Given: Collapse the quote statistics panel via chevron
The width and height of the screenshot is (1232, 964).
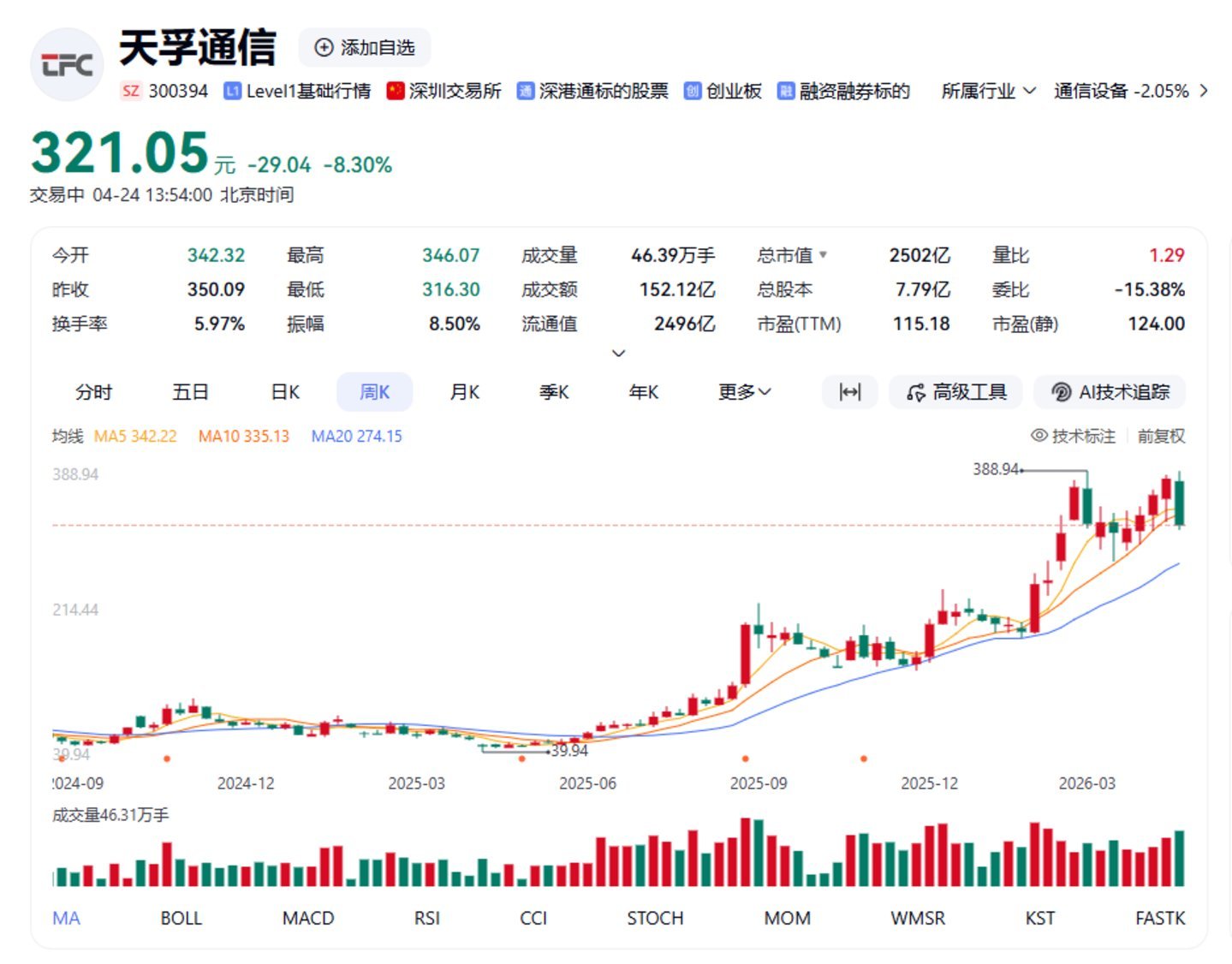Looking at the screenshot, I should click(618, 354).
